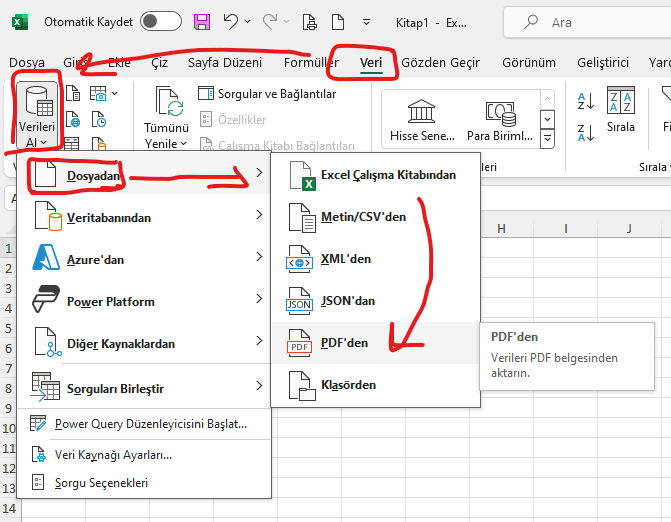Switch to the Çiz tab

pyautogui.click(x=160, y=62)
